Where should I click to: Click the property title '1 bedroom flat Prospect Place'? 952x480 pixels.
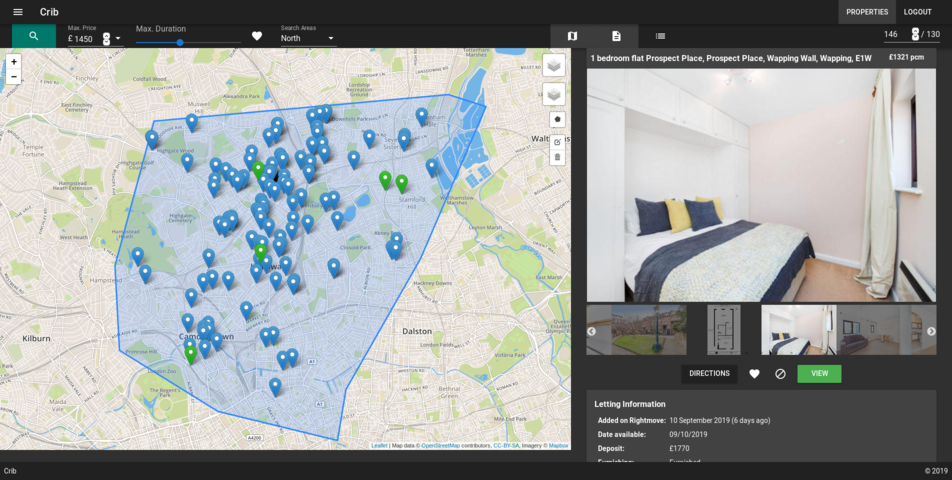tap(730, 58)
